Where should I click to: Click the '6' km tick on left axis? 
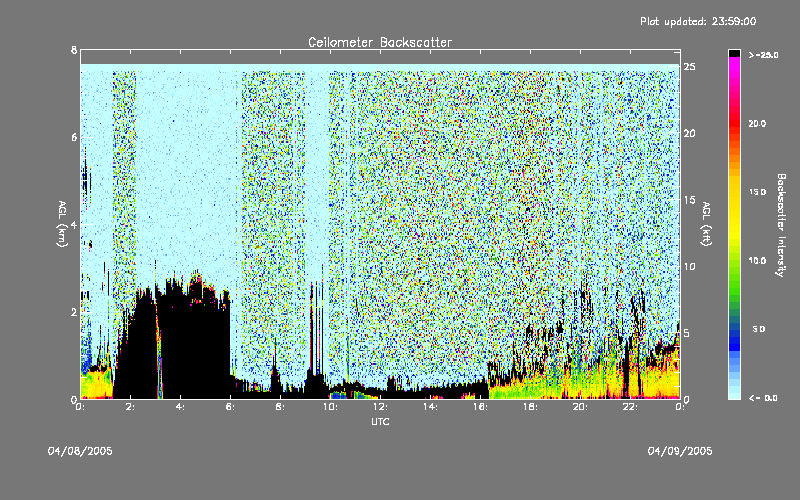74,137
